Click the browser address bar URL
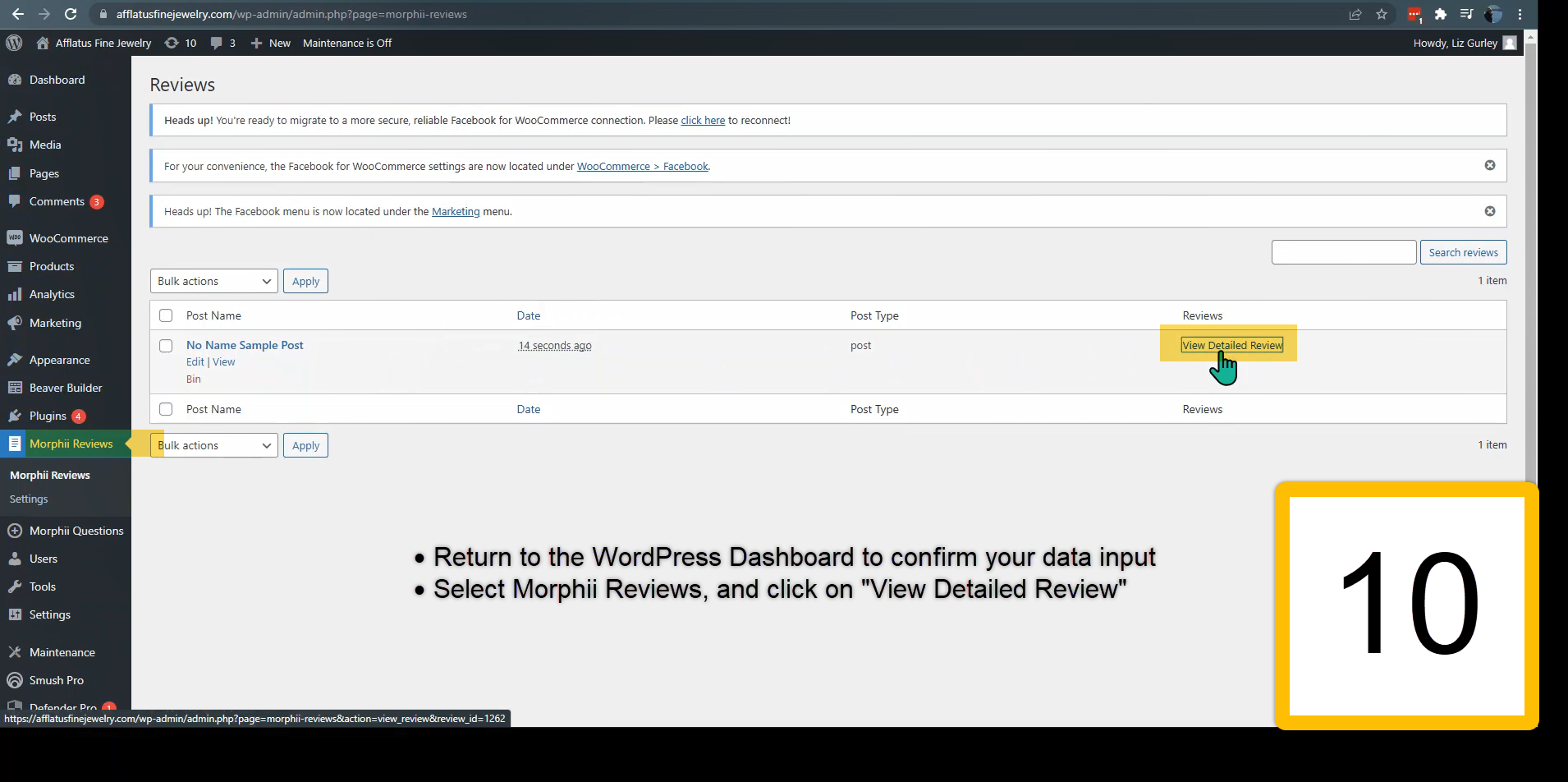Screen dimensions: 1568x782 tap(291, 14)
